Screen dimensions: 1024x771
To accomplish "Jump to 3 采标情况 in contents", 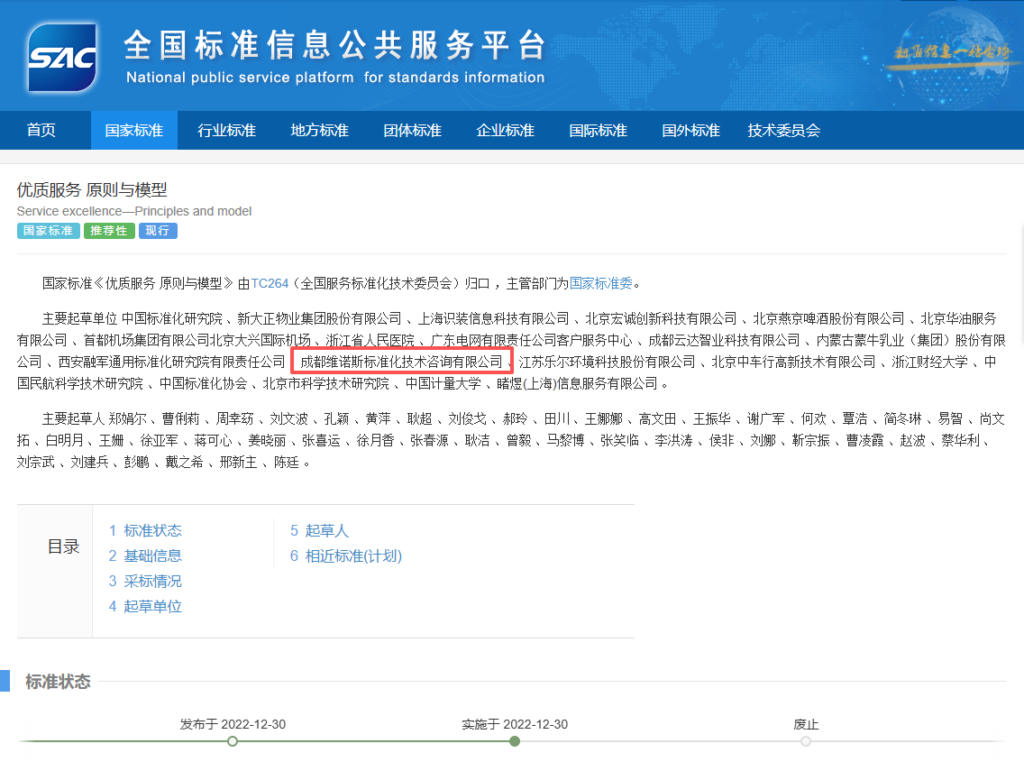I will (145, 581).
